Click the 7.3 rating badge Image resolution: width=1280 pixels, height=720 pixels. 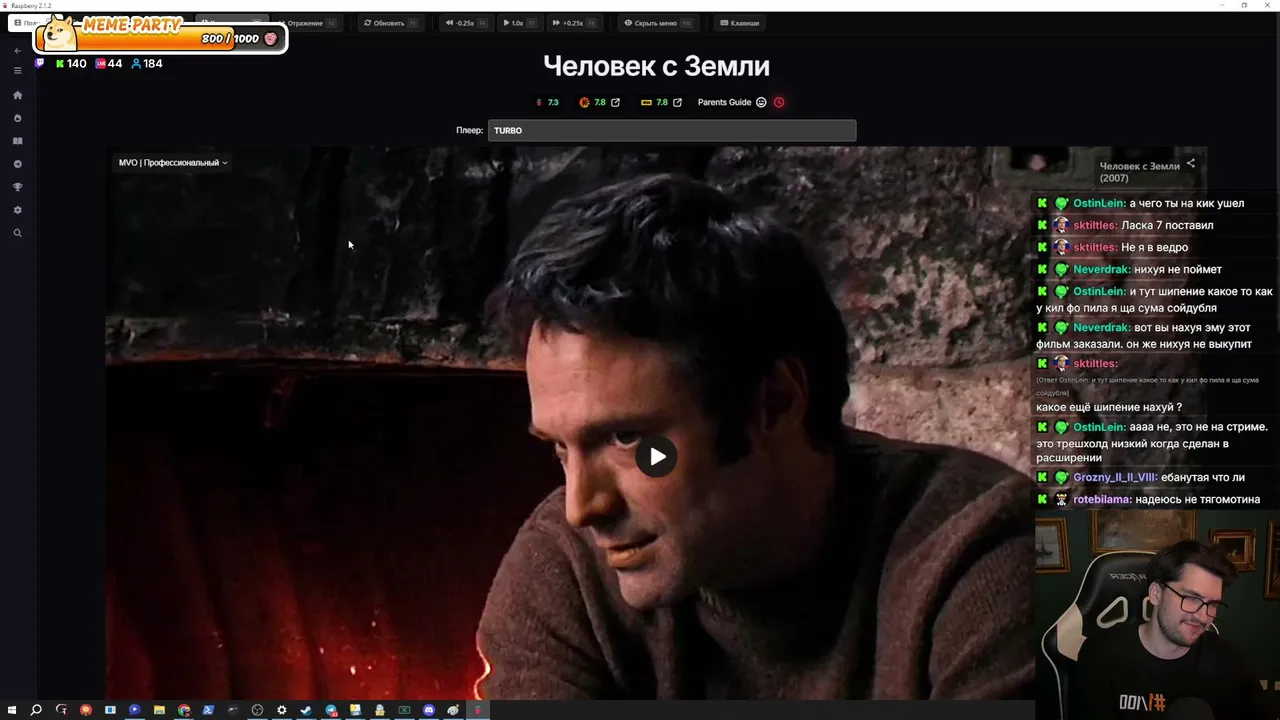click(x=547, y=102)
